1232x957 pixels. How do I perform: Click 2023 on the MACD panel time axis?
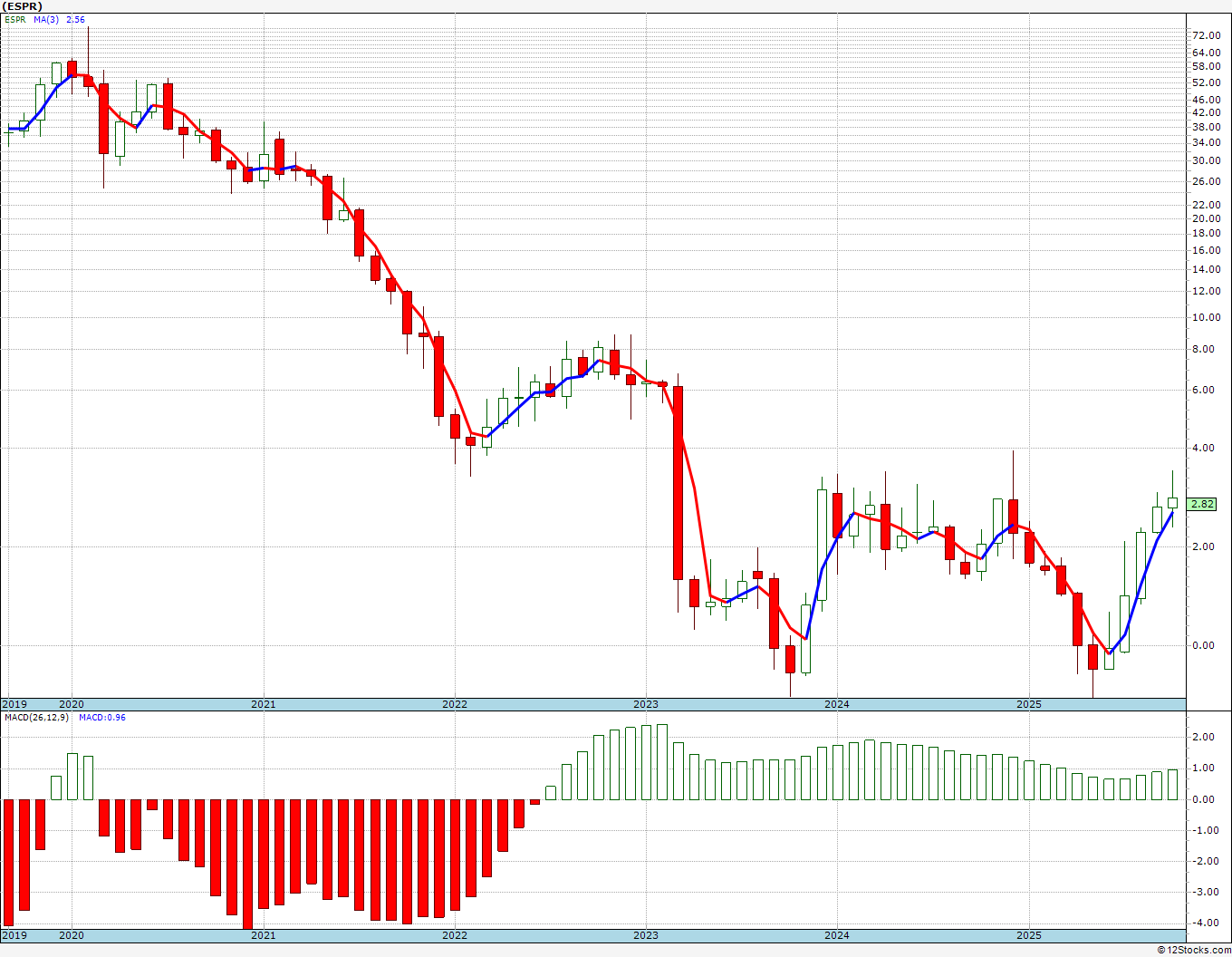pyautogui.click(x=646, y=935)
